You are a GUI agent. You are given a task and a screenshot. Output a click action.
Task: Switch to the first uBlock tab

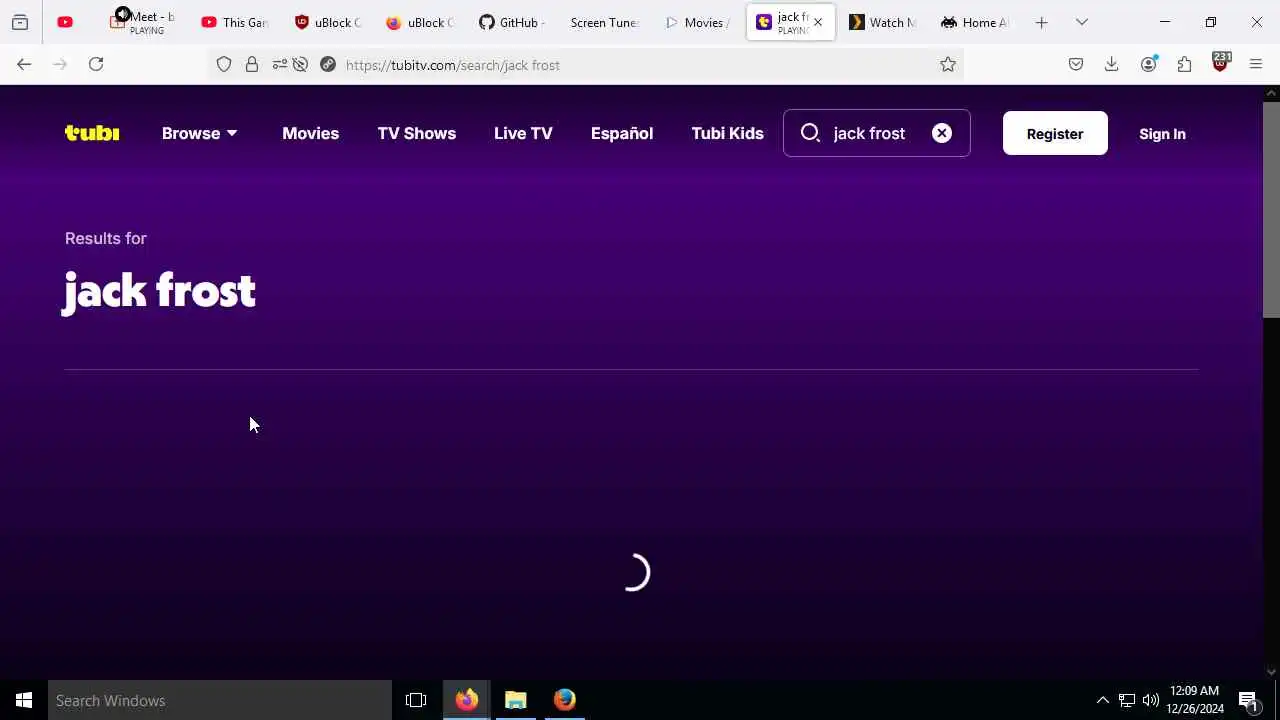click(328, 22)
